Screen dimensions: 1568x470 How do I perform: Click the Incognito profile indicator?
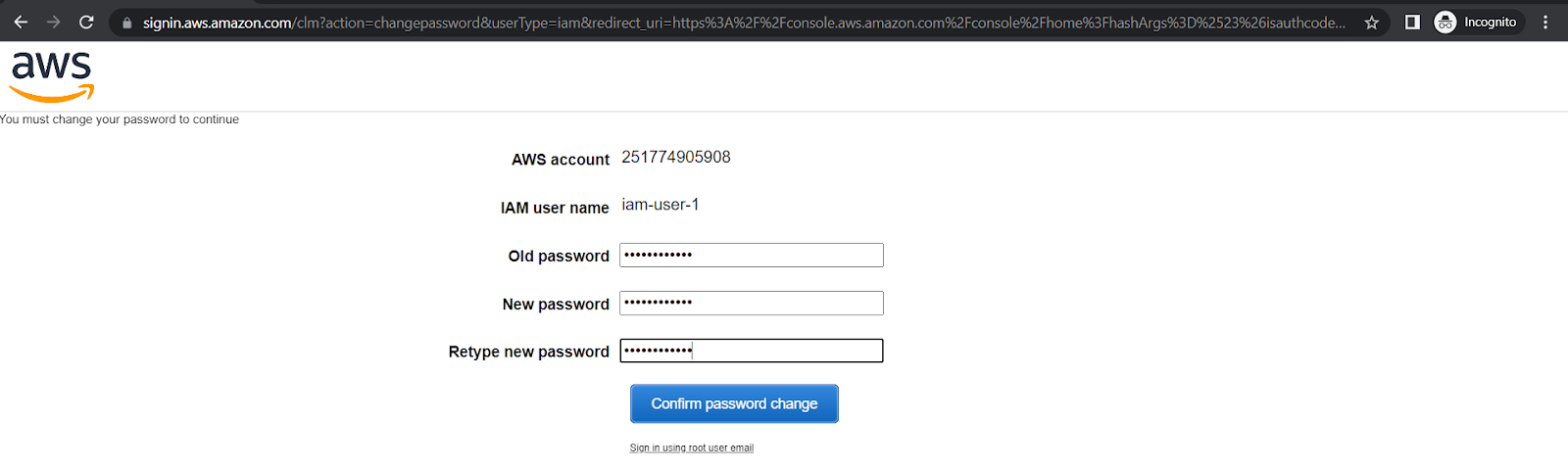tap(1478, 22)
